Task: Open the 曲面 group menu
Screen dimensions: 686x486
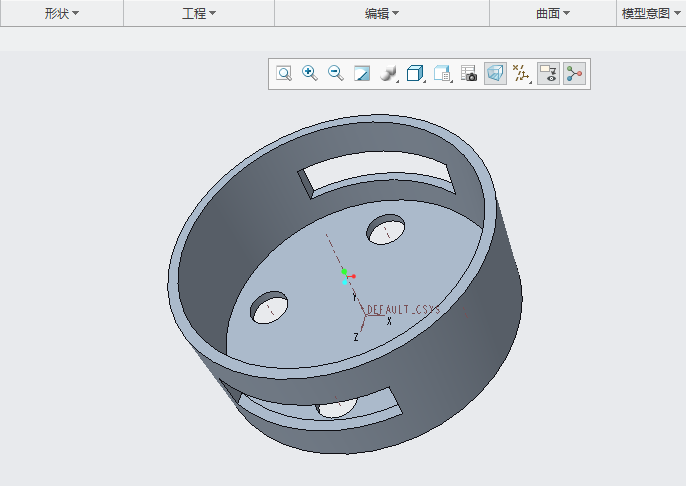Action: pyautogui.click(x=553, y=14)
